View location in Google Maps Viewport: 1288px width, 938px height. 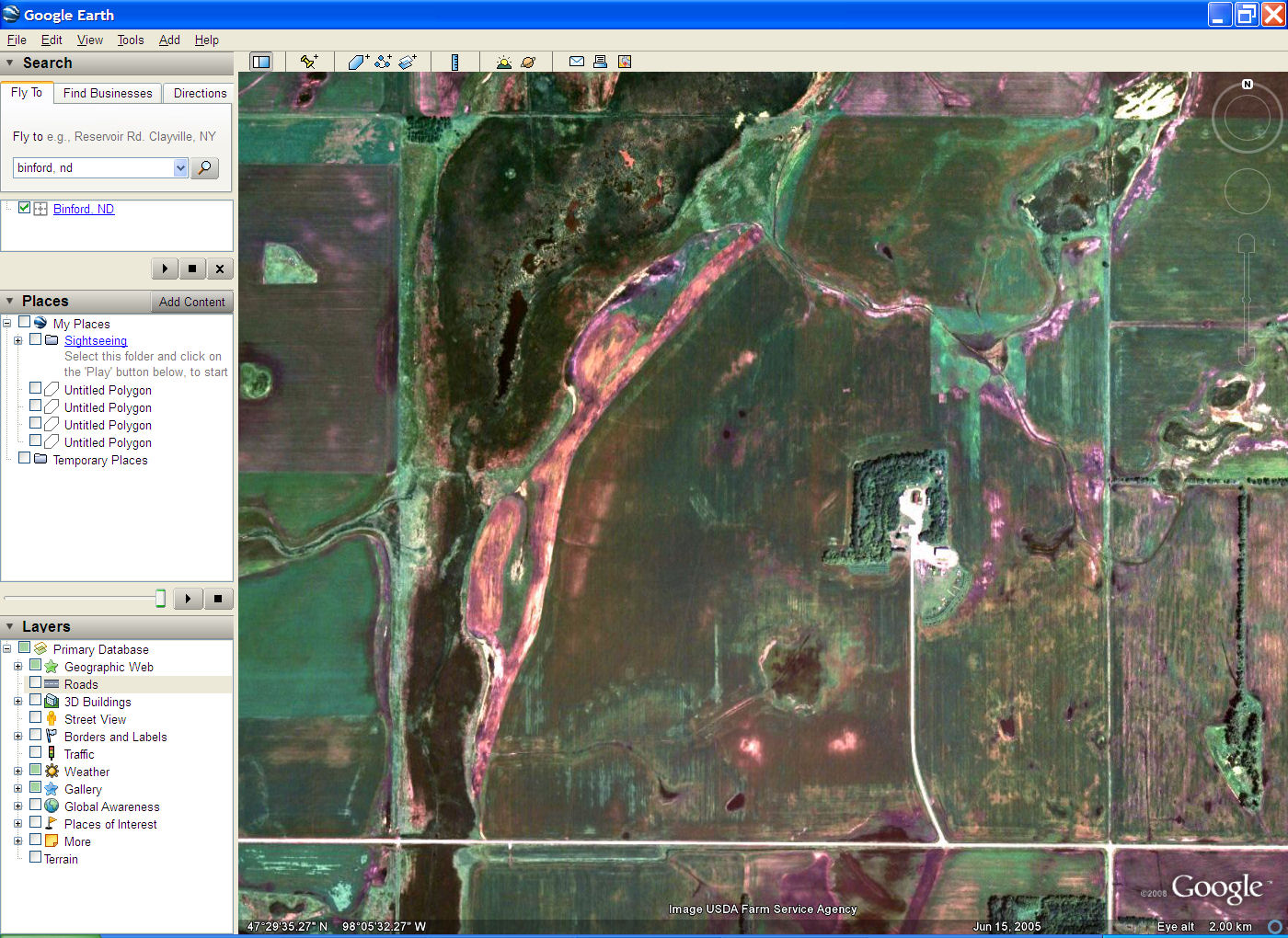[625, 62]
